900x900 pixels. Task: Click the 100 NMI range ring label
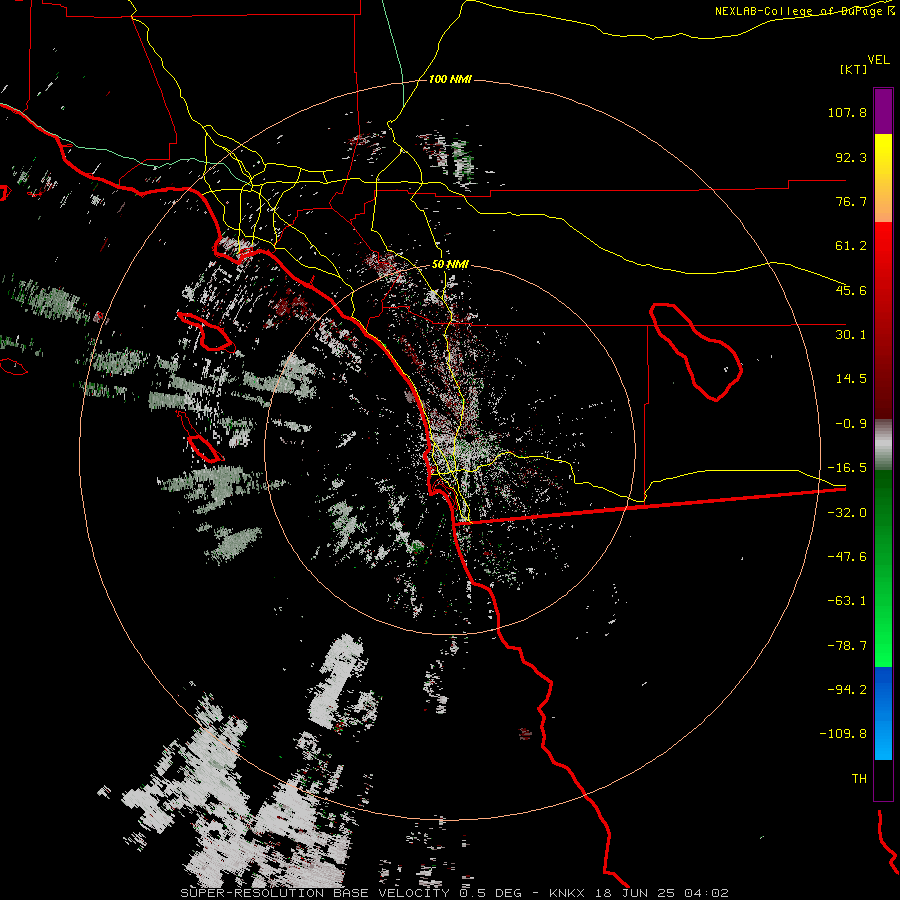tap(450, 79)
